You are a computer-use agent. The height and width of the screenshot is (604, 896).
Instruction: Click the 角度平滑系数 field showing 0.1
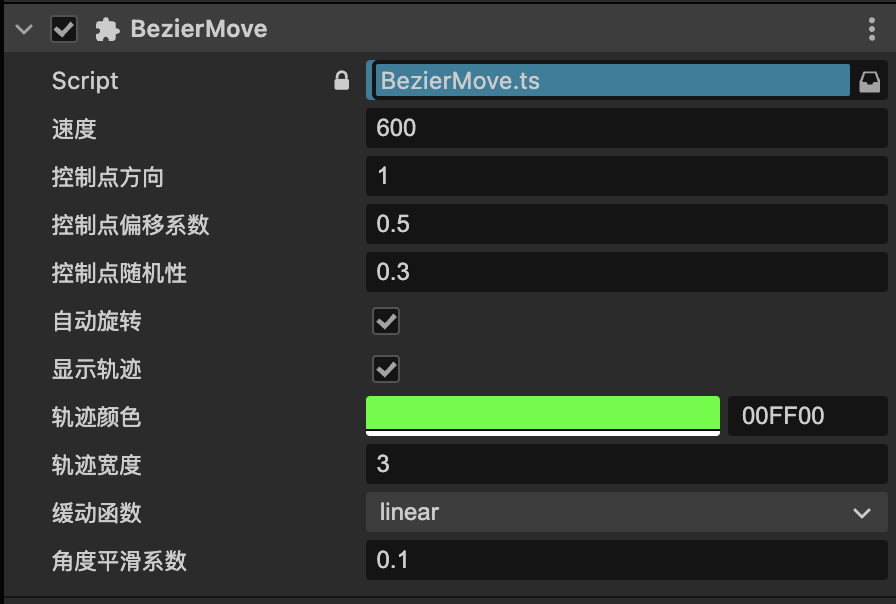coord(626,560)
